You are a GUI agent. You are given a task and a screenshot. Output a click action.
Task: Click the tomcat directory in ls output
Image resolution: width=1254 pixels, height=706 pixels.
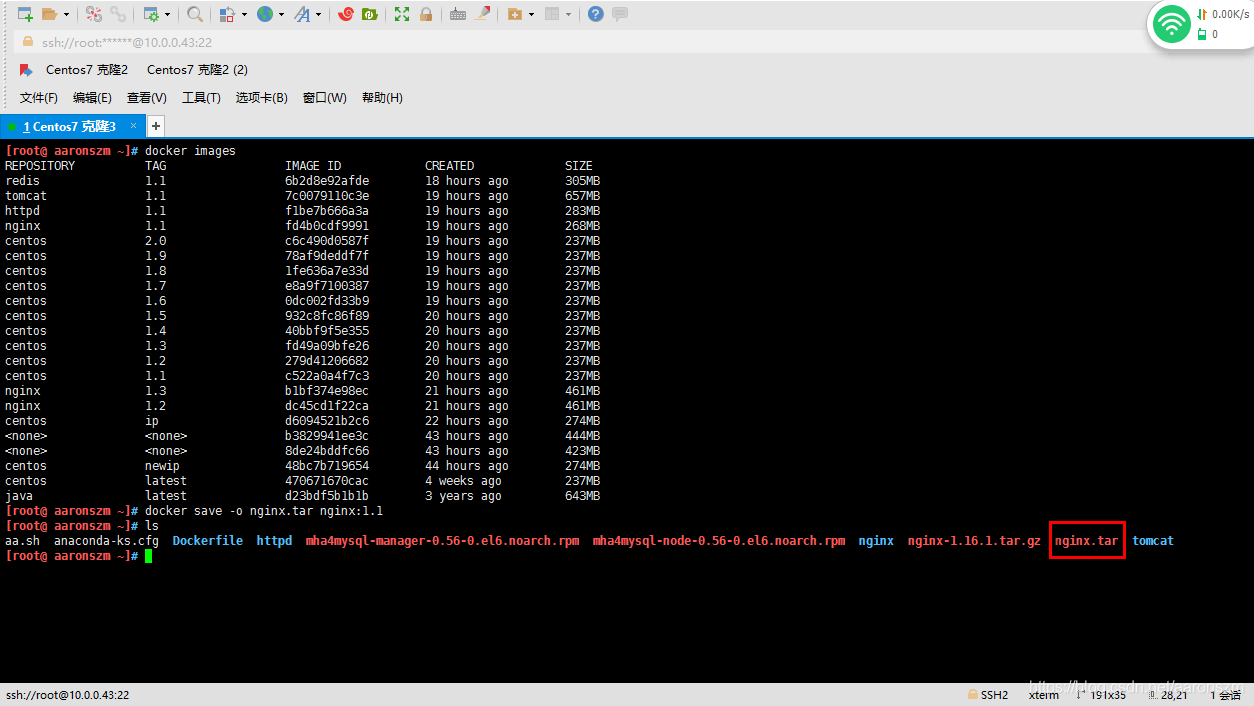[x=1153, y=541]
